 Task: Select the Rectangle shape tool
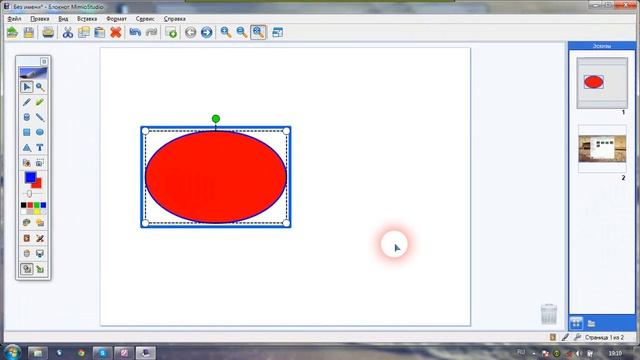click(27, 132)
